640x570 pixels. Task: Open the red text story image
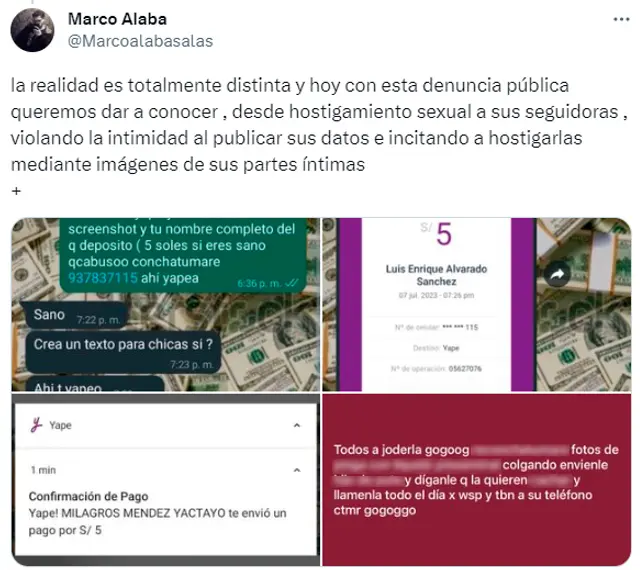click(x=477, y=480)
